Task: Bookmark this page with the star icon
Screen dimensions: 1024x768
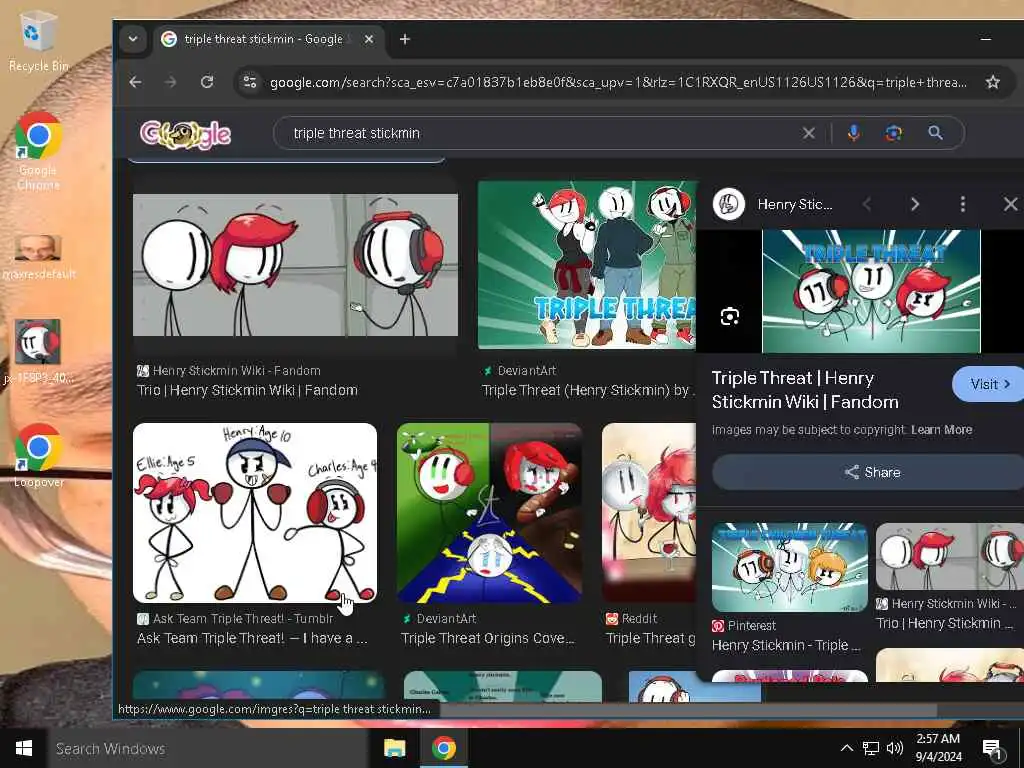Action: click(x=993, y=82)
